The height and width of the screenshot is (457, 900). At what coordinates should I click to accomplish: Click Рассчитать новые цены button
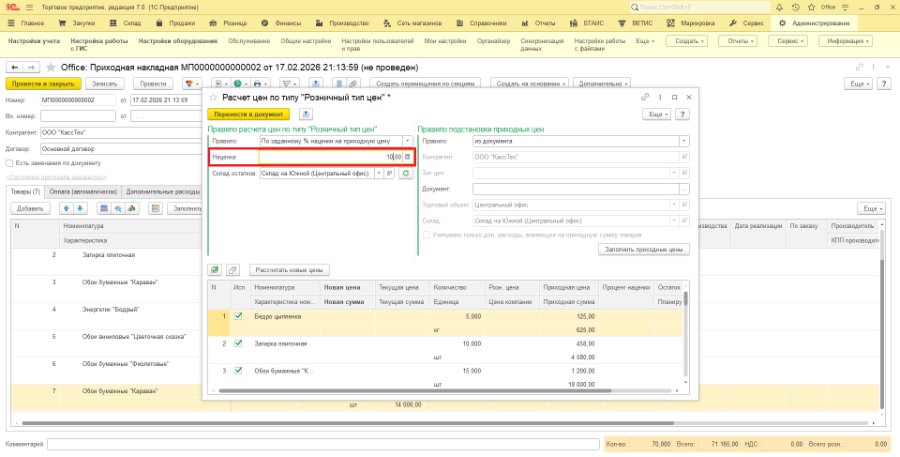[x=290, y=269]
